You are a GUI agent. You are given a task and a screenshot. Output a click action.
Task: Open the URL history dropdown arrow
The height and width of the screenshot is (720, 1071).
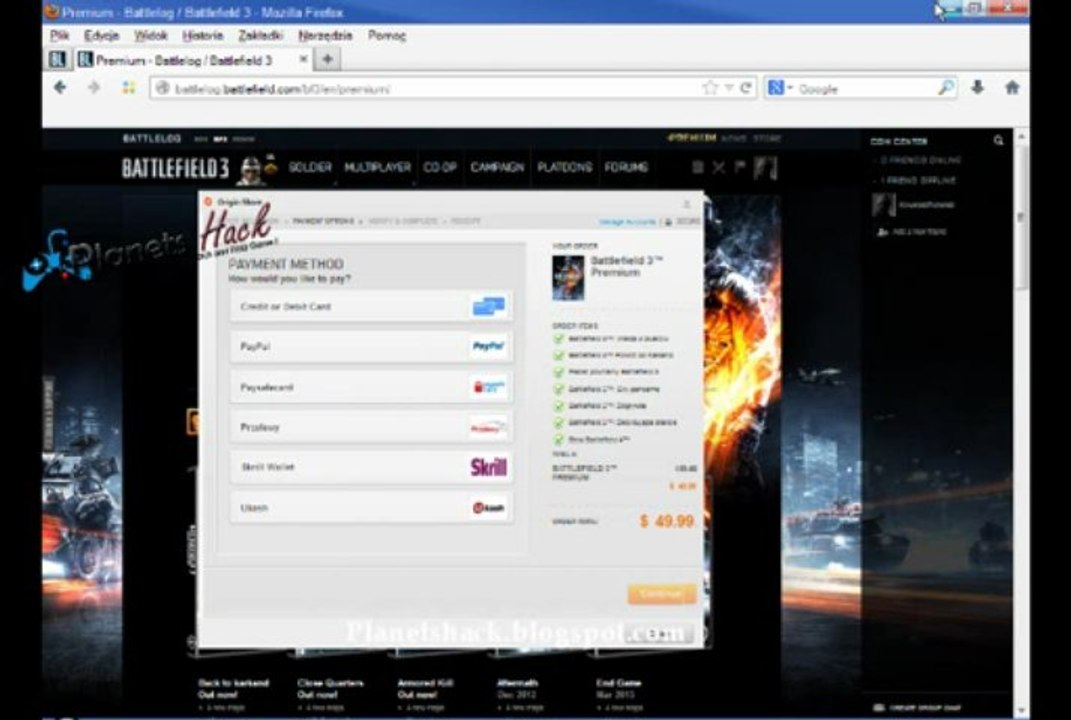729,88
